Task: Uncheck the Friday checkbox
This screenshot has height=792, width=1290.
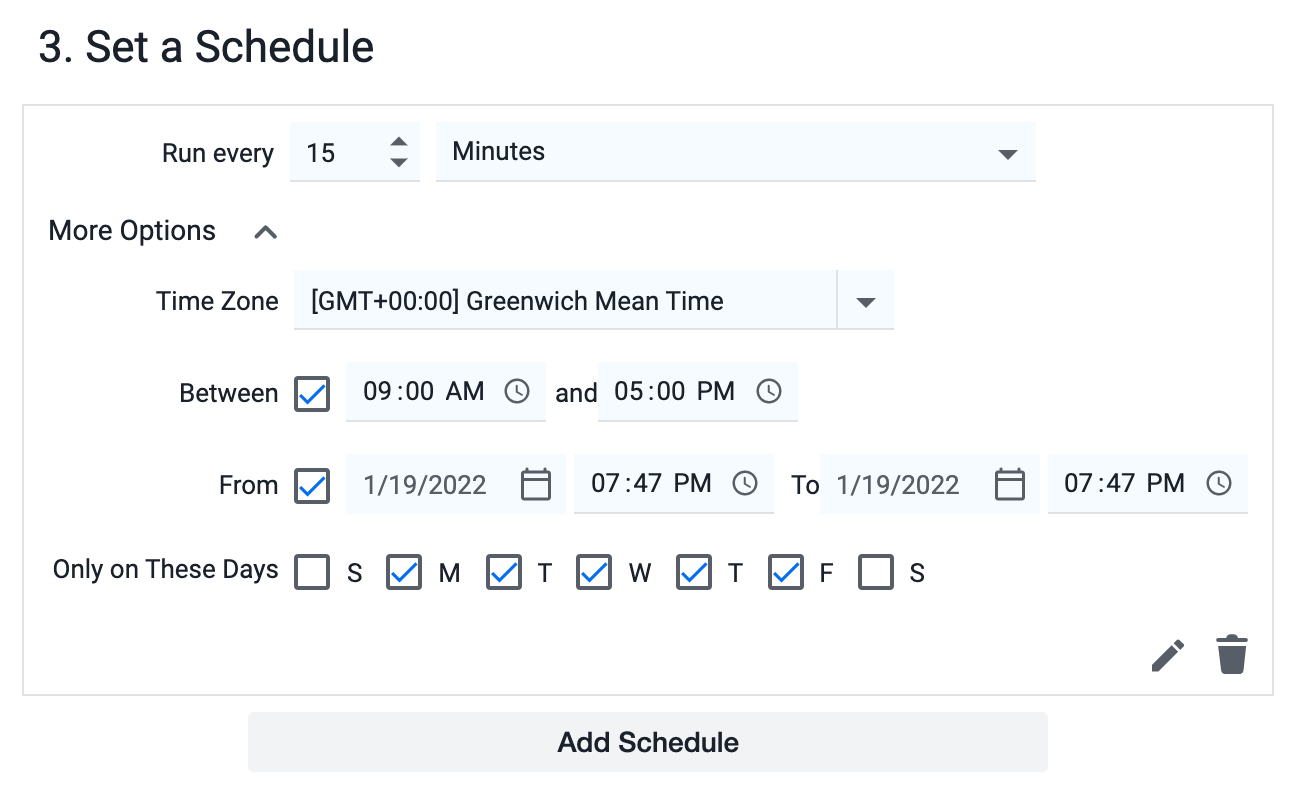Action: click(x=786, y=573)
